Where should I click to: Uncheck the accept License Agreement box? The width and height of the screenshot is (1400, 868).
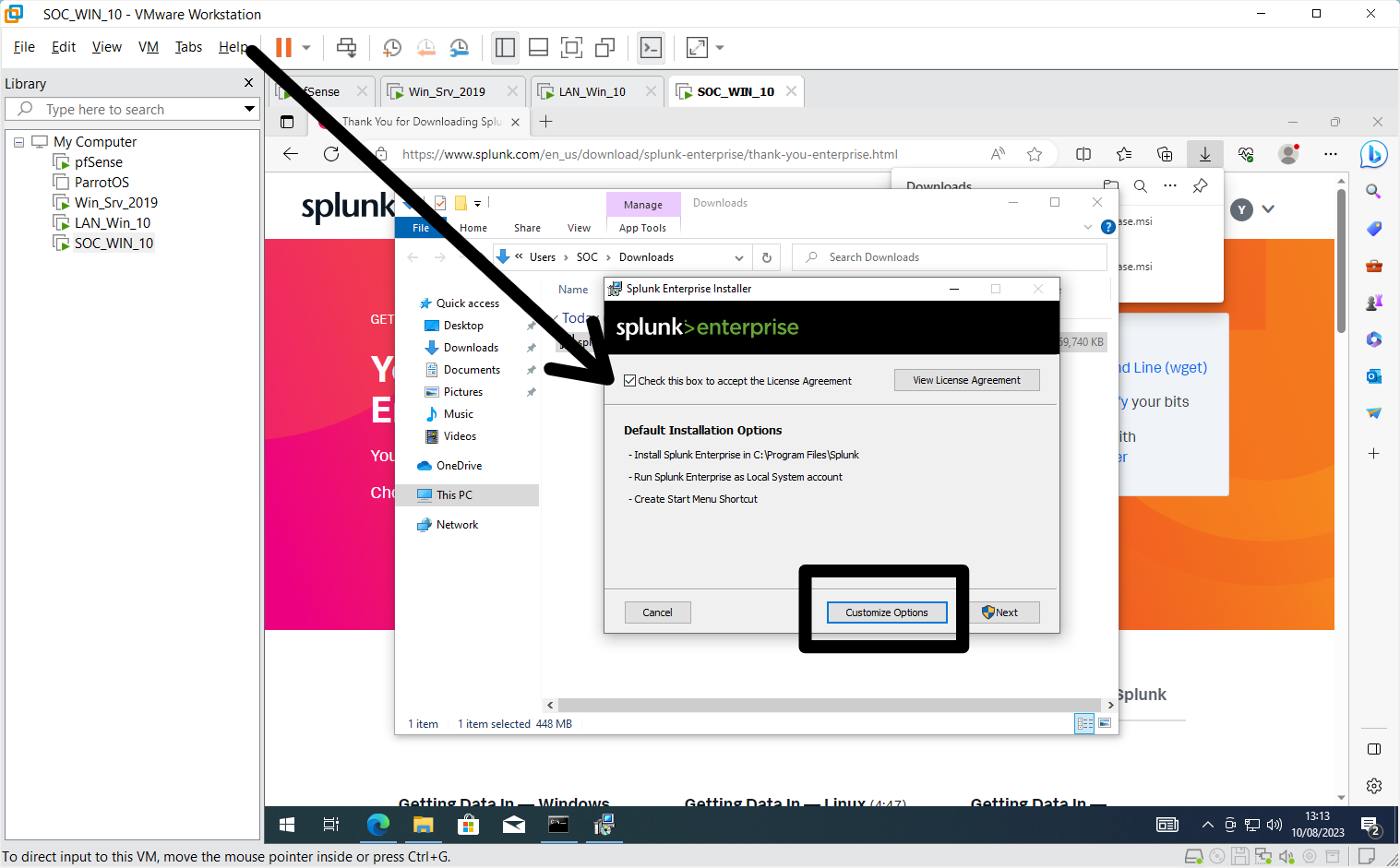(629, 381)
